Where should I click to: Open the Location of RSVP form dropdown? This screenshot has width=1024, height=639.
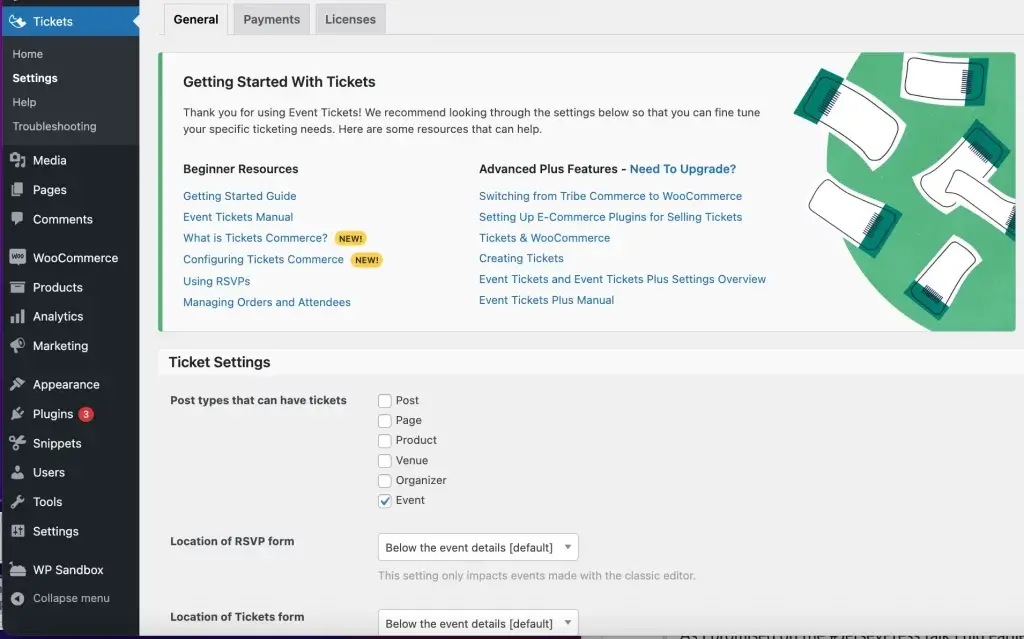point(478,548)
